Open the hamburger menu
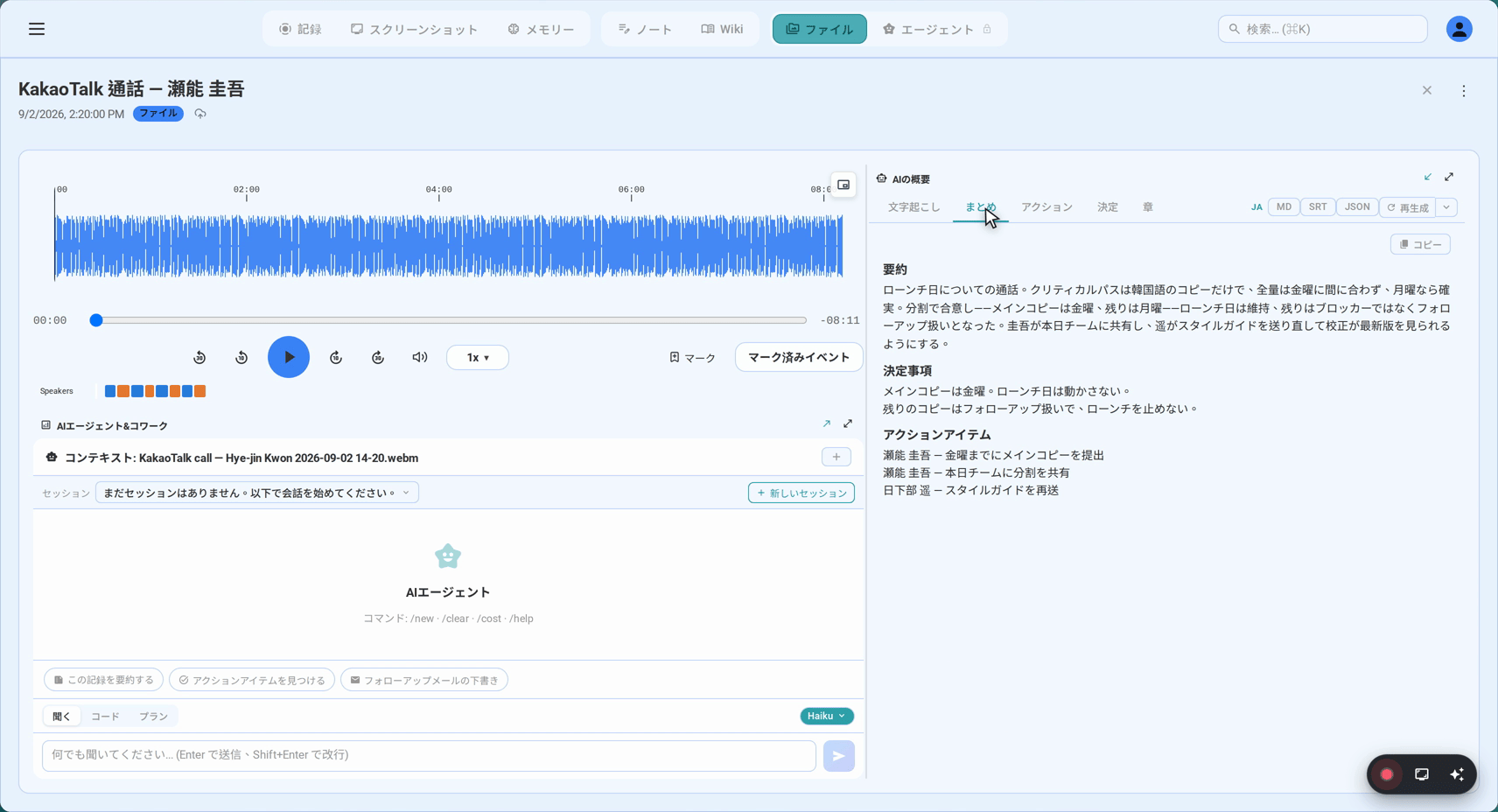 [37, 29]
